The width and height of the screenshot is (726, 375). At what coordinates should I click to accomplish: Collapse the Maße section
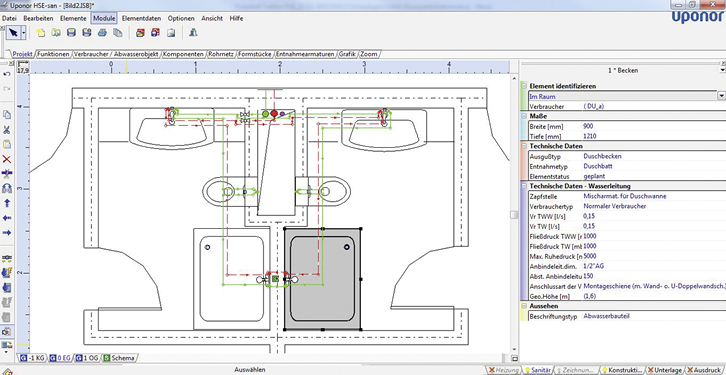[x=524, y=116]
